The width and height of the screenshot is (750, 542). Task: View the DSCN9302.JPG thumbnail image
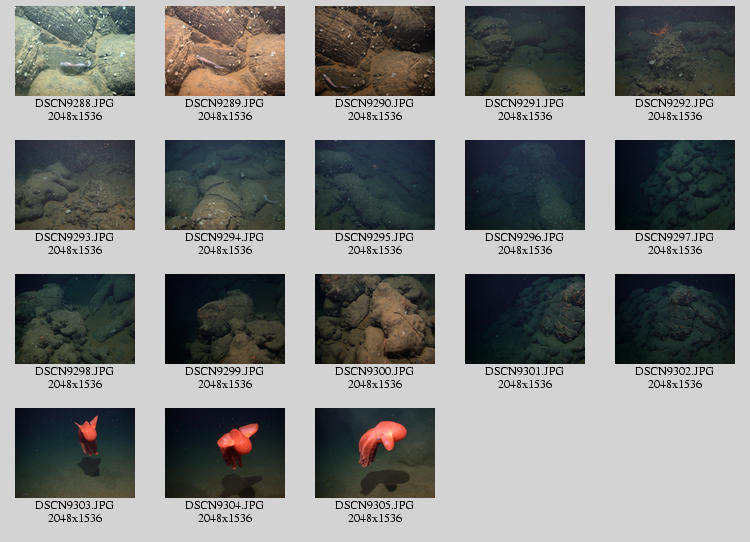tap(675, 319)
